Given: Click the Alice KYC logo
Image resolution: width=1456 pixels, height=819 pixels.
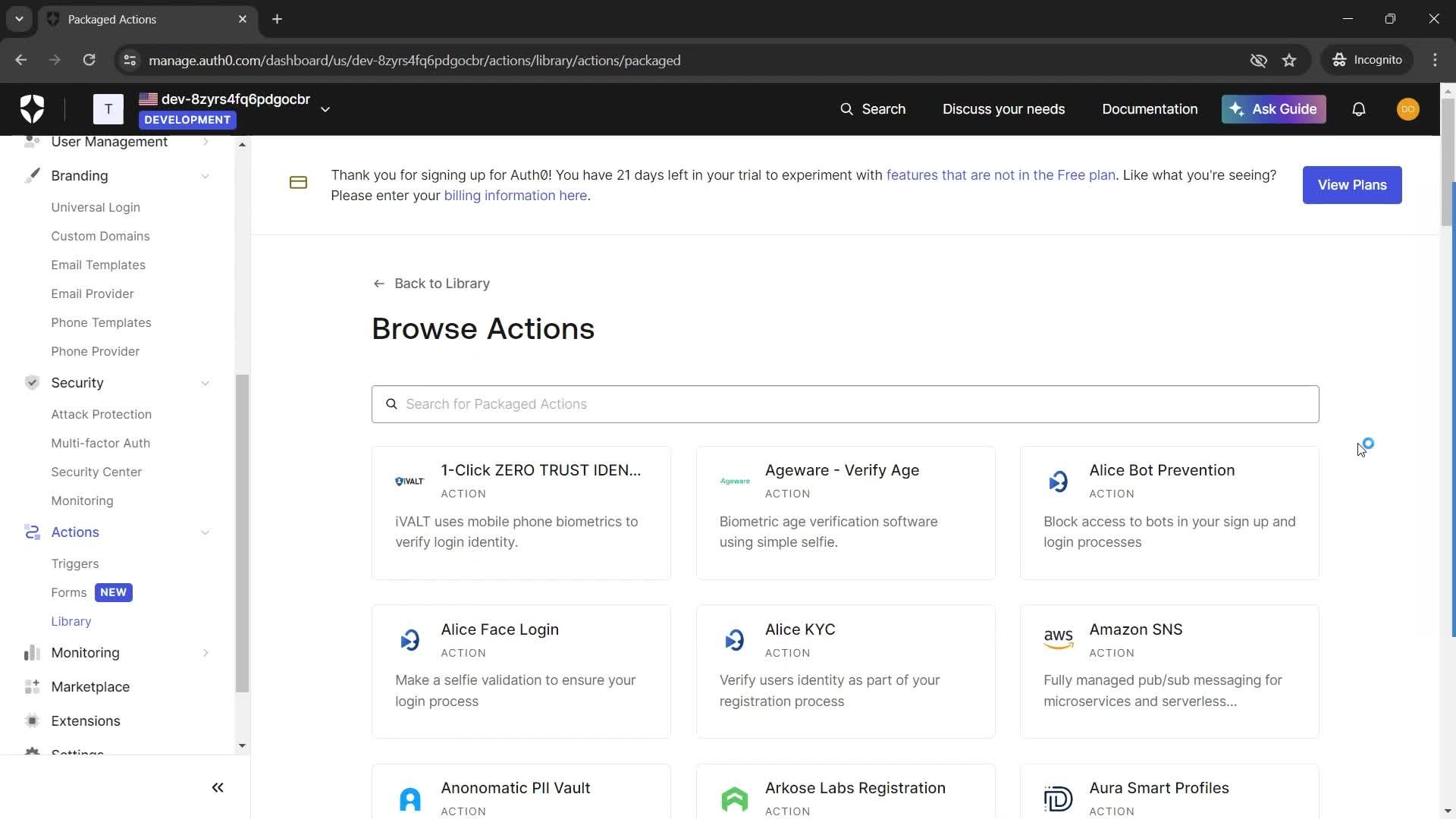Looking at the screenshot, I should [734, 641].
